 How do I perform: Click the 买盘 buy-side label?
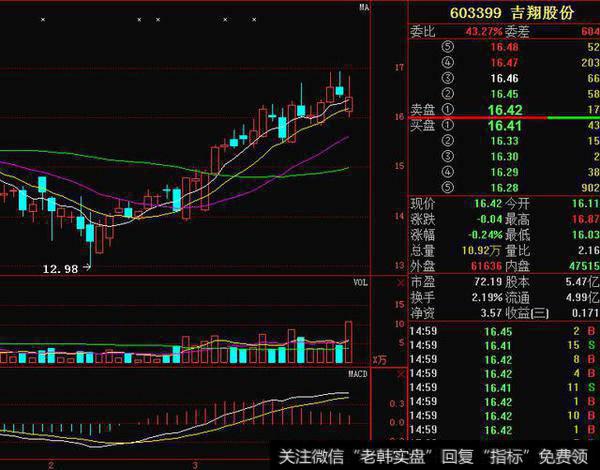423,126
